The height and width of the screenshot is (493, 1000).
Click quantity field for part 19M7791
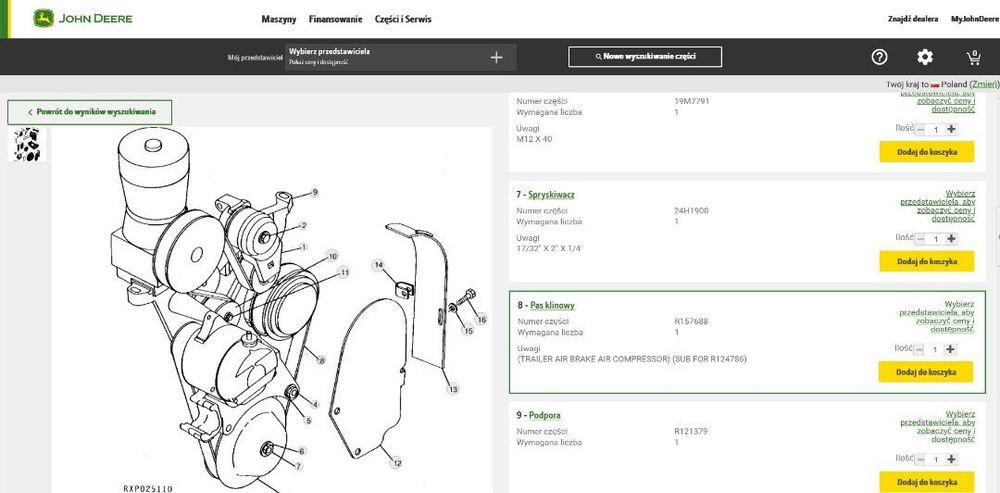(936, 129)
